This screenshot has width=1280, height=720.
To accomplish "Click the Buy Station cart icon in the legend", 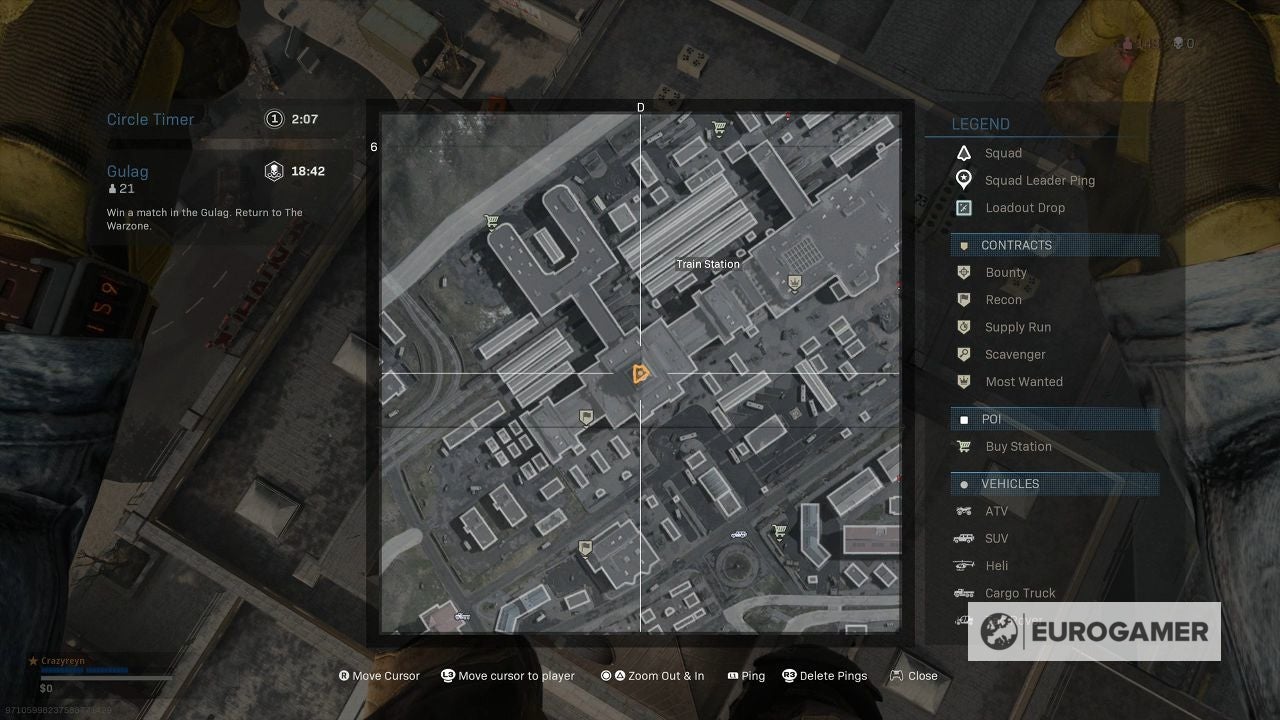I will [x=964, y=447].
